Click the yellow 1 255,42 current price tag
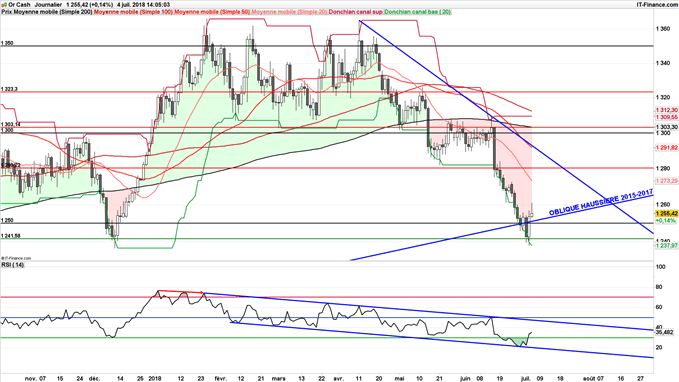 [x=666, y=214]
